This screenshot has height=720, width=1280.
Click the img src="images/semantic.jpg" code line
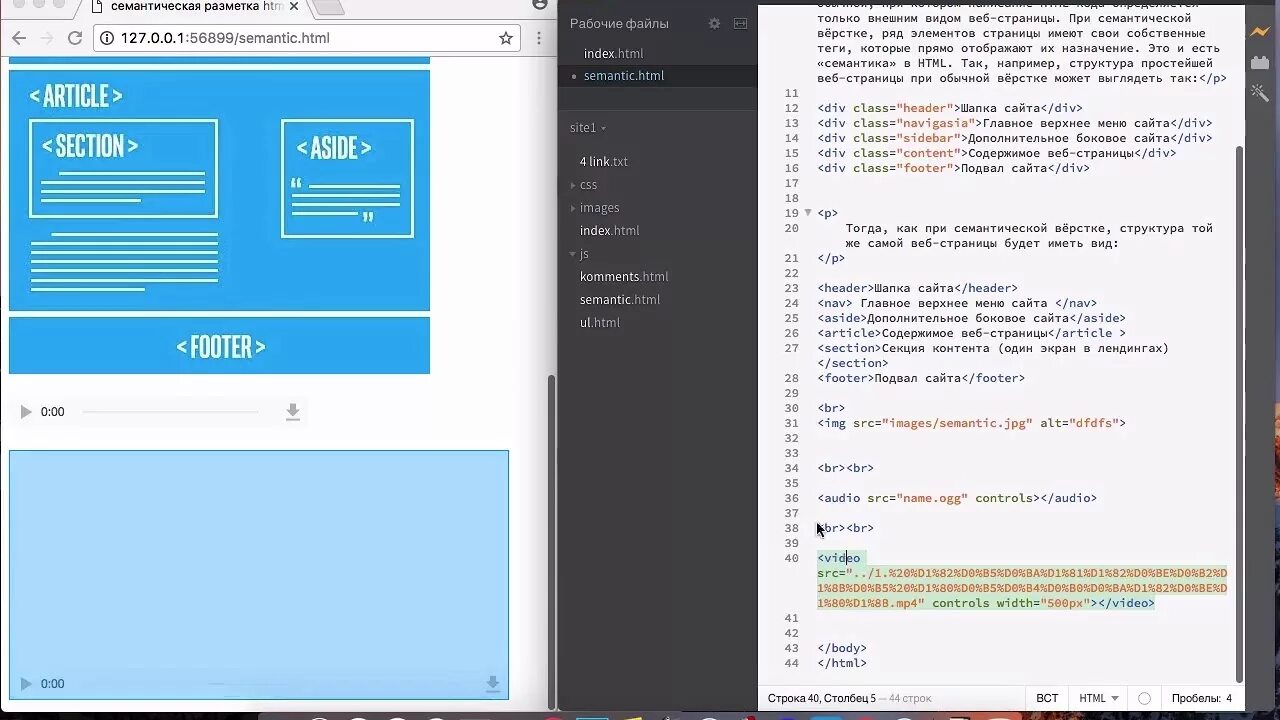click(x=971, y=423)
